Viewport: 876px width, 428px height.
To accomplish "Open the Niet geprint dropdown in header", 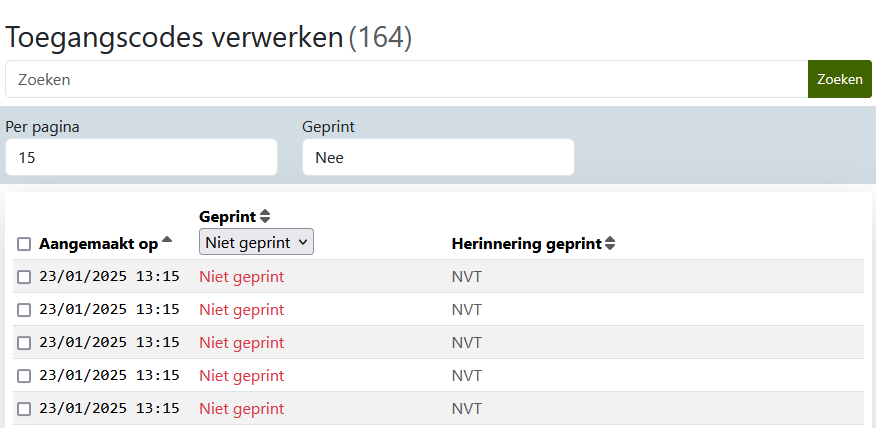I will click(x=257, y=241).
